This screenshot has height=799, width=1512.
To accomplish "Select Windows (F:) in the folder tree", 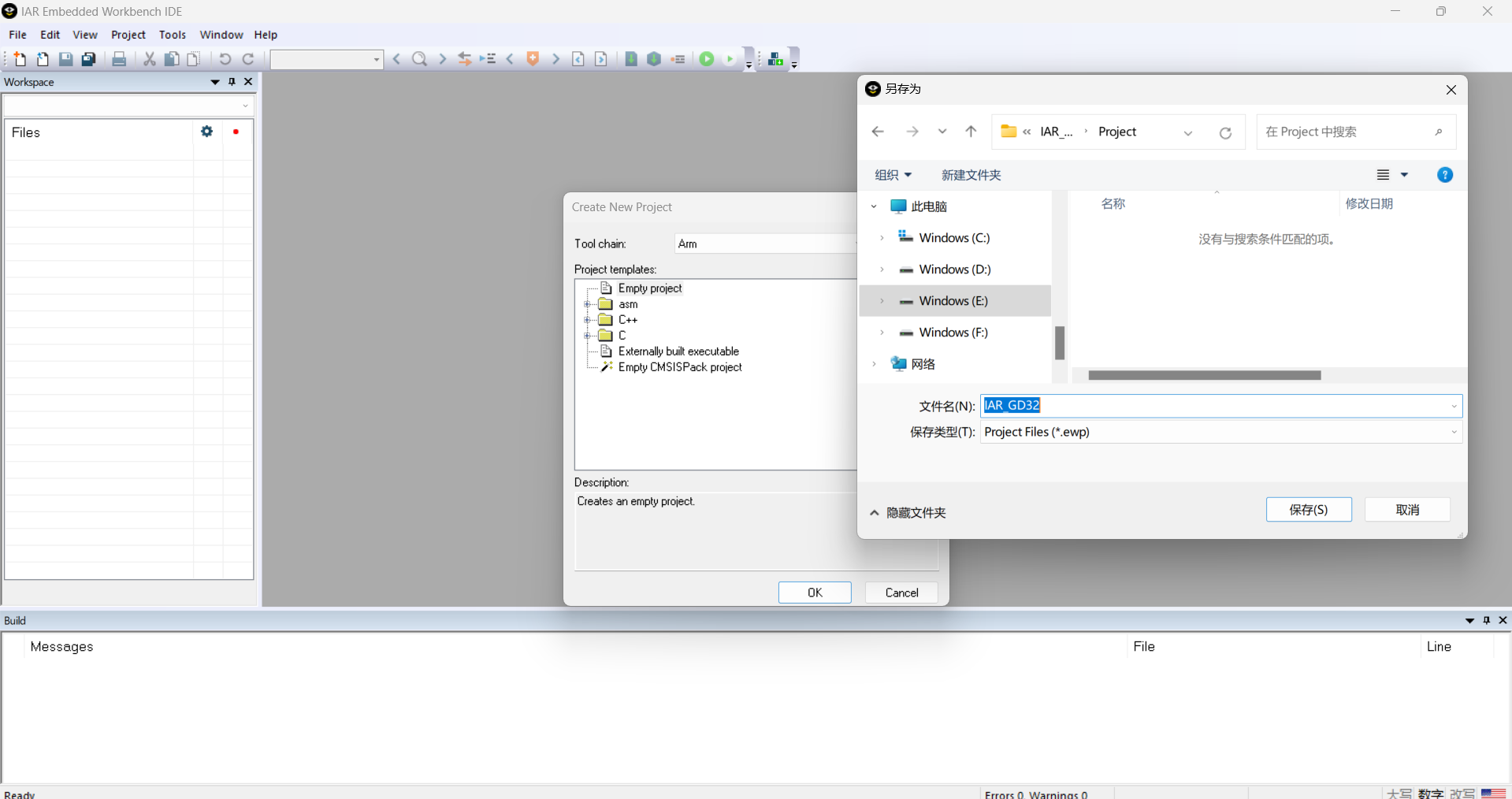I will pos(953,333).
